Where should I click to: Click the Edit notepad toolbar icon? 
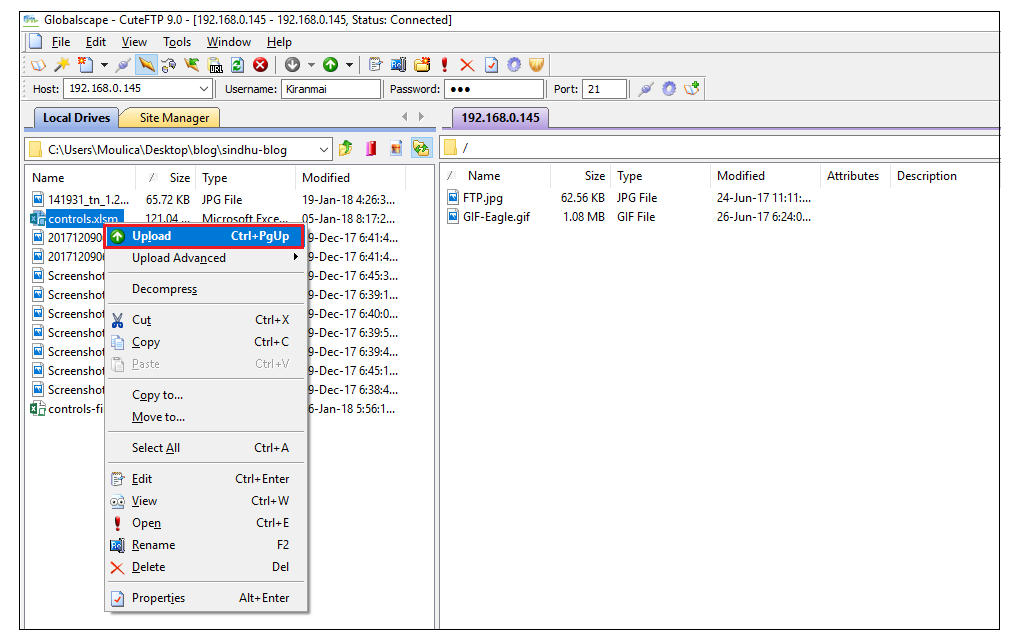point(375,65)
